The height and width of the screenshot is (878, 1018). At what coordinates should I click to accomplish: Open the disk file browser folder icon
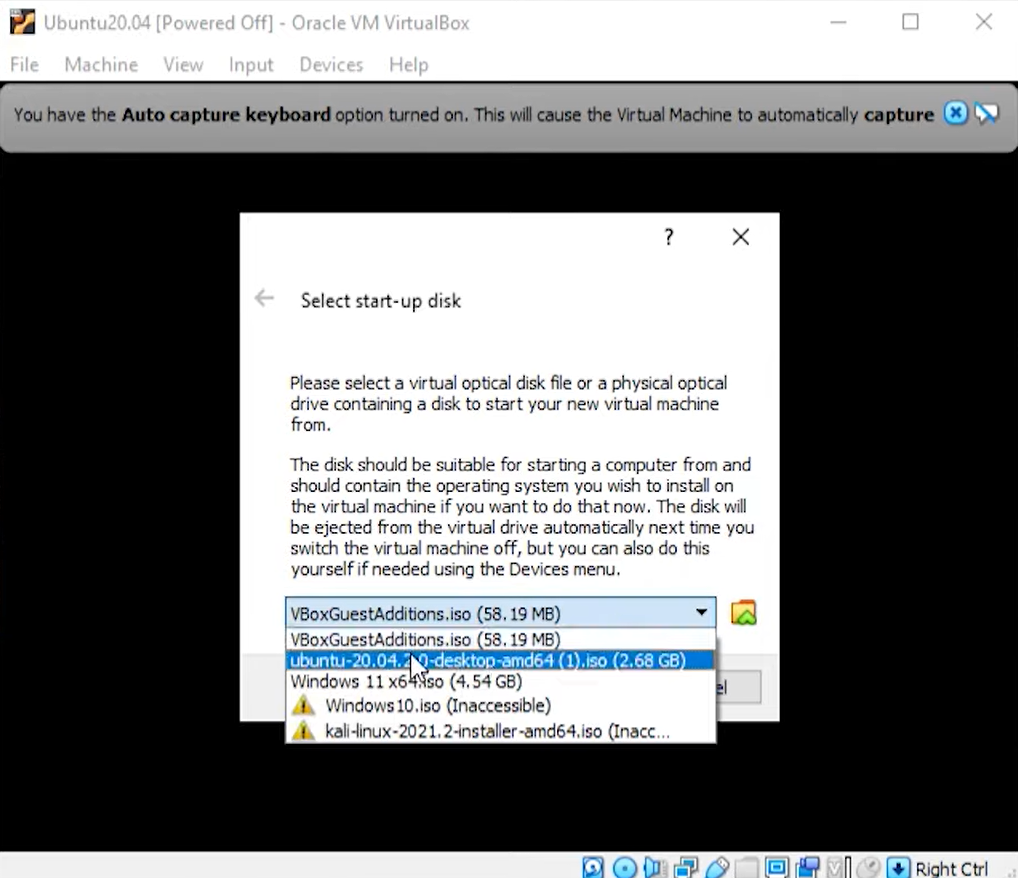[743, 613]
